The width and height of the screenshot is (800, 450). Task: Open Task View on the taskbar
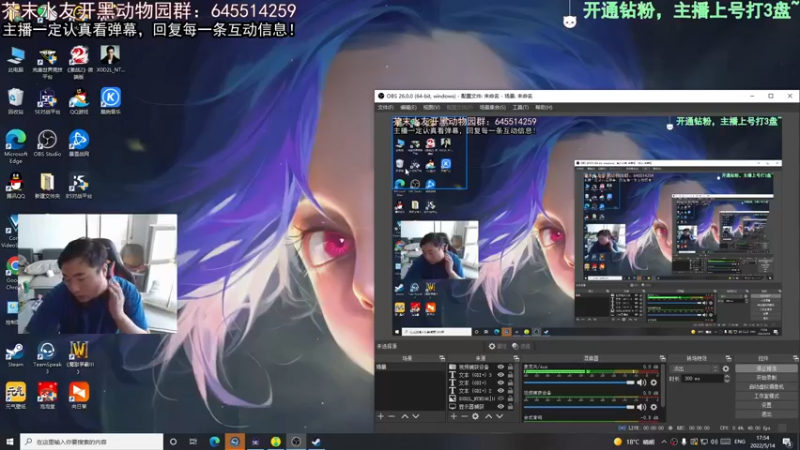click(x=193, y=441)
